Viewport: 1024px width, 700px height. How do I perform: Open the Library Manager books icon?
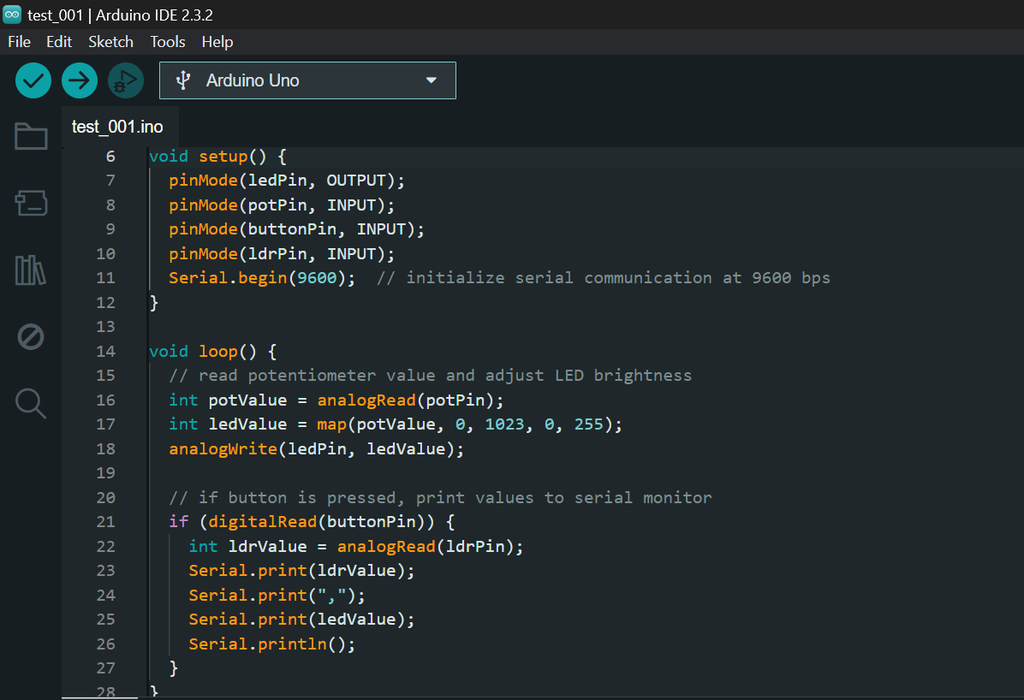pyautogui.click(x=31, y=270)
